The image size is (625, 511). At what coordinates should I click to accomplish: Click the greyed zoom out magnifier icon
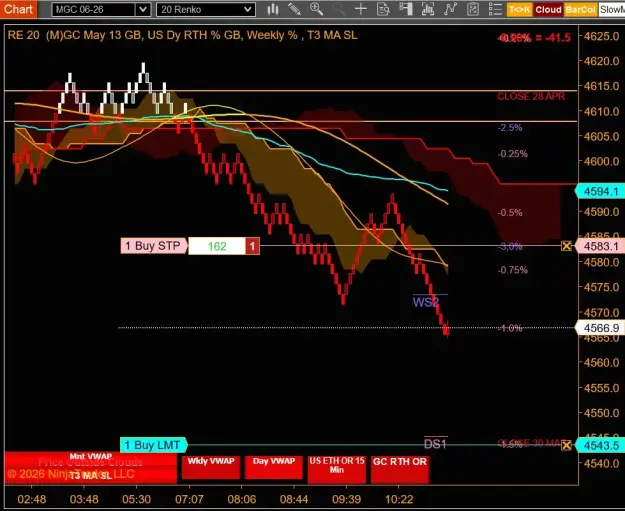339,9
